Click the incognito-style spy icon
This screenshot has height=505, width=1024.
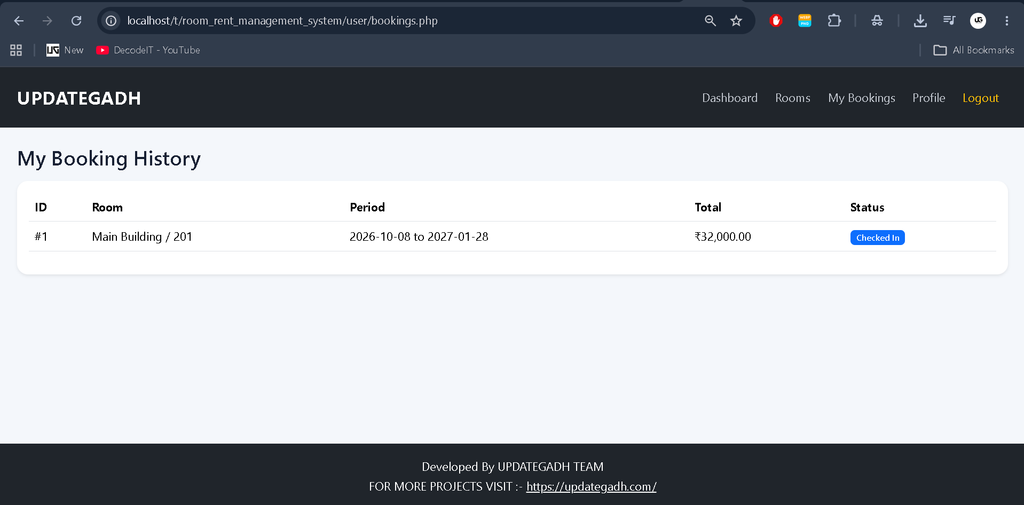coord(877,21)
